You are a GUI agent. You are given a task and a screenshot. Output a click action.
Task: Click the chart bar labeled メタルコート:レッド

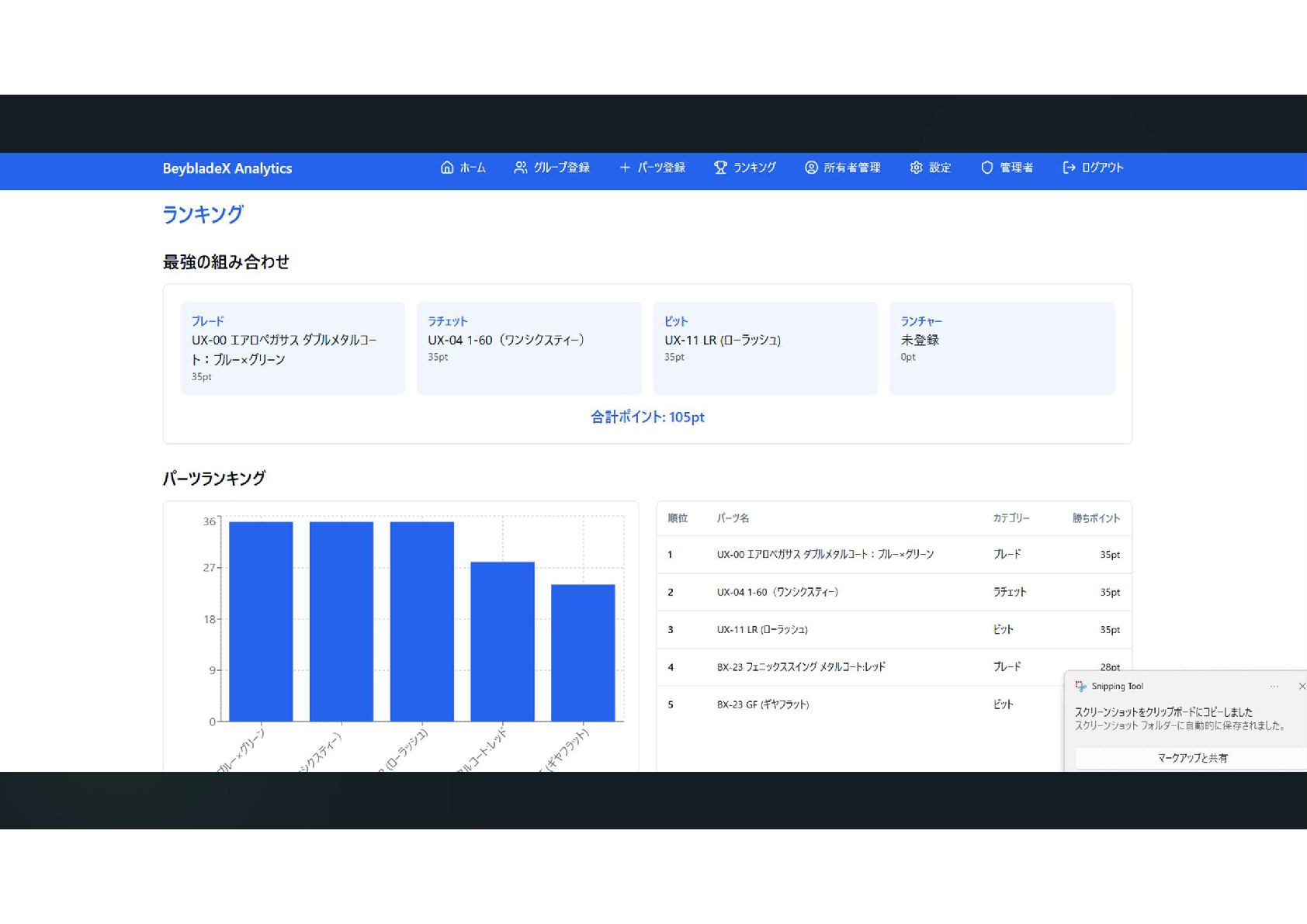502,642
